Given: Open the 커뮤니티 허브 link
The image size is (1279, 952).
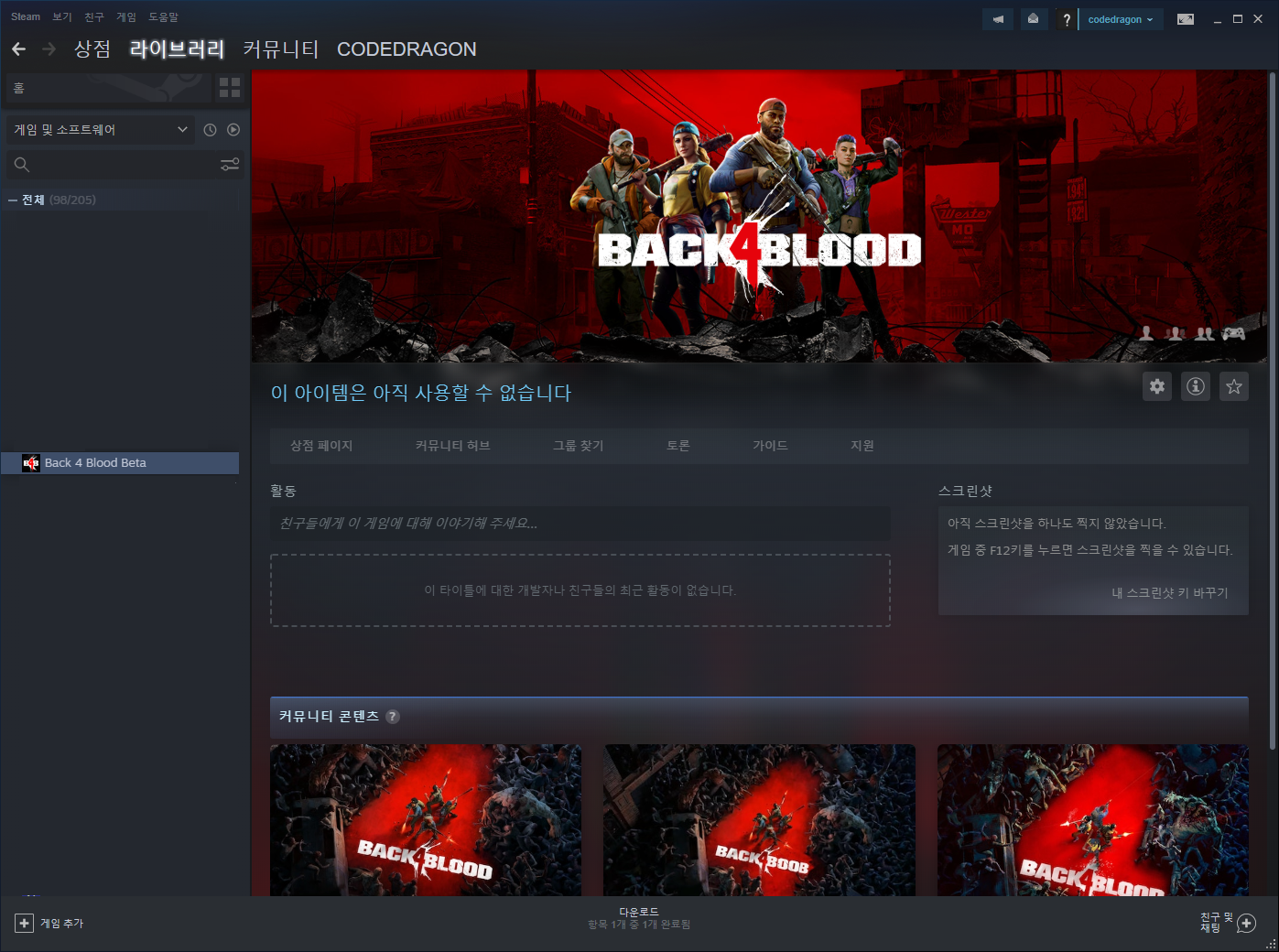Looking at the screenshot, I should (x=453, y=446).
